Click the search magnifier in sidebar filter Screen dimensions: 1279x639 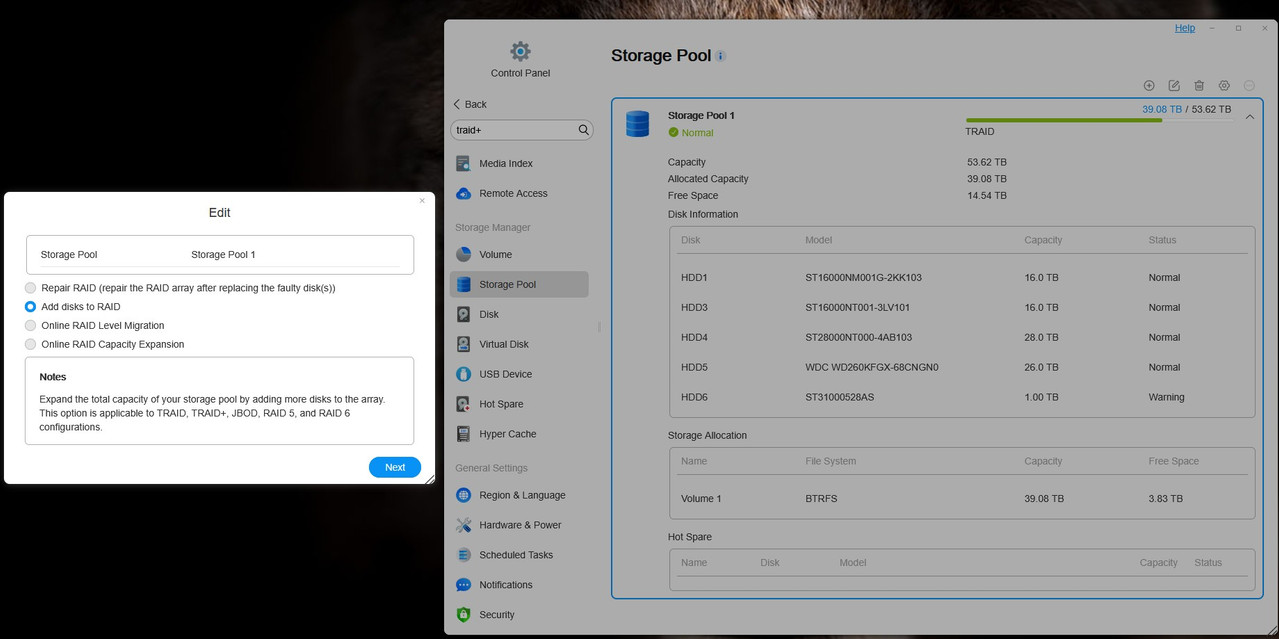[x=584, y=130]
